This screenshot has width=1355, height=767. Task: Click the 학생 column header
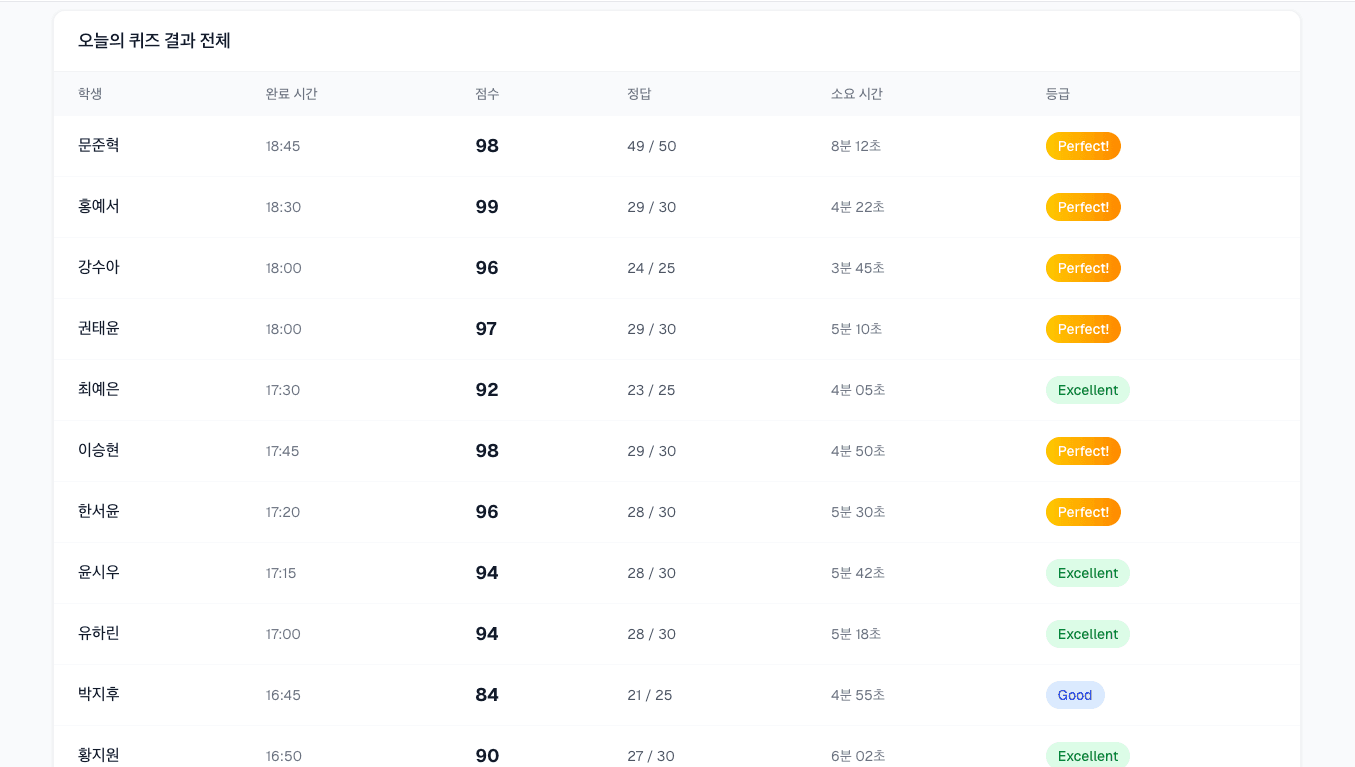[x=90, y=94]
